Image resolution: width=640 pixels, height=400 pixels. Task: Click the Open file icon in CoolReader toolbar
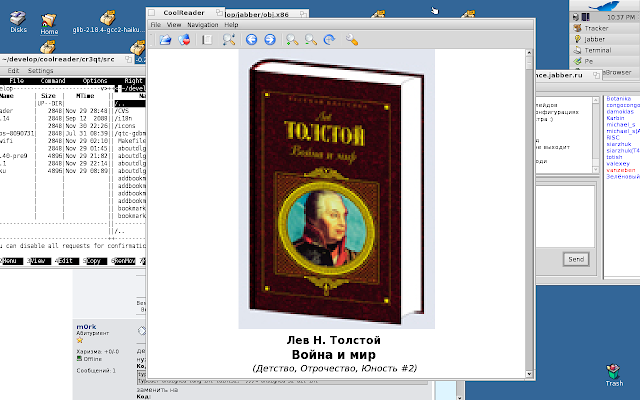tap(165, 40)
